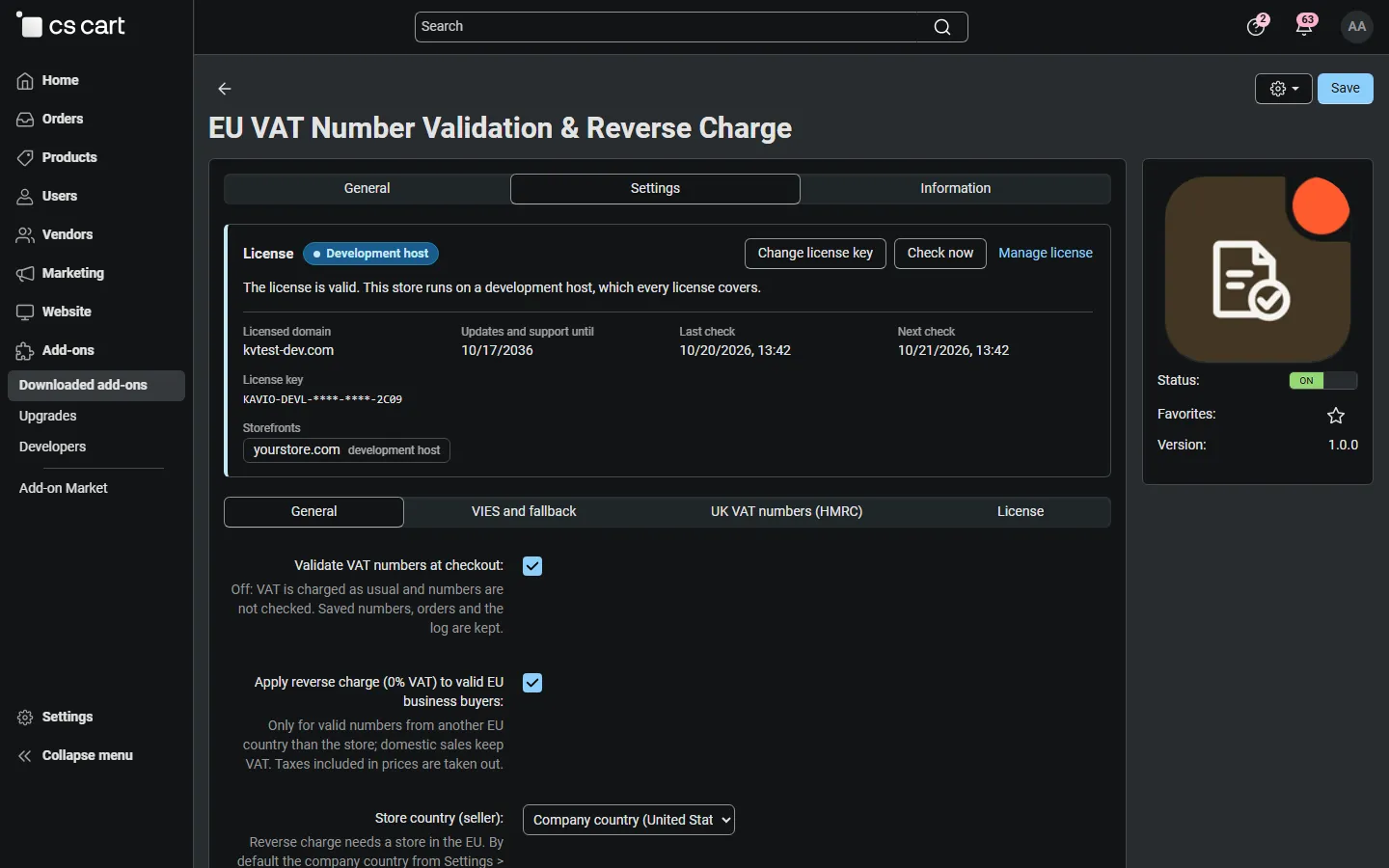1389x868 pixels.
Task: Mark add-on as favorite with star
Action: click(x=1336, y=416)
